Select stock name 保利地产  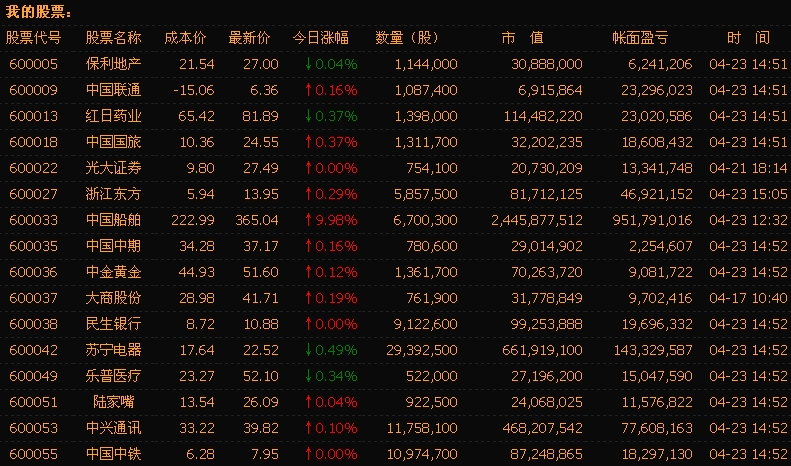click(x=114, y=64)
